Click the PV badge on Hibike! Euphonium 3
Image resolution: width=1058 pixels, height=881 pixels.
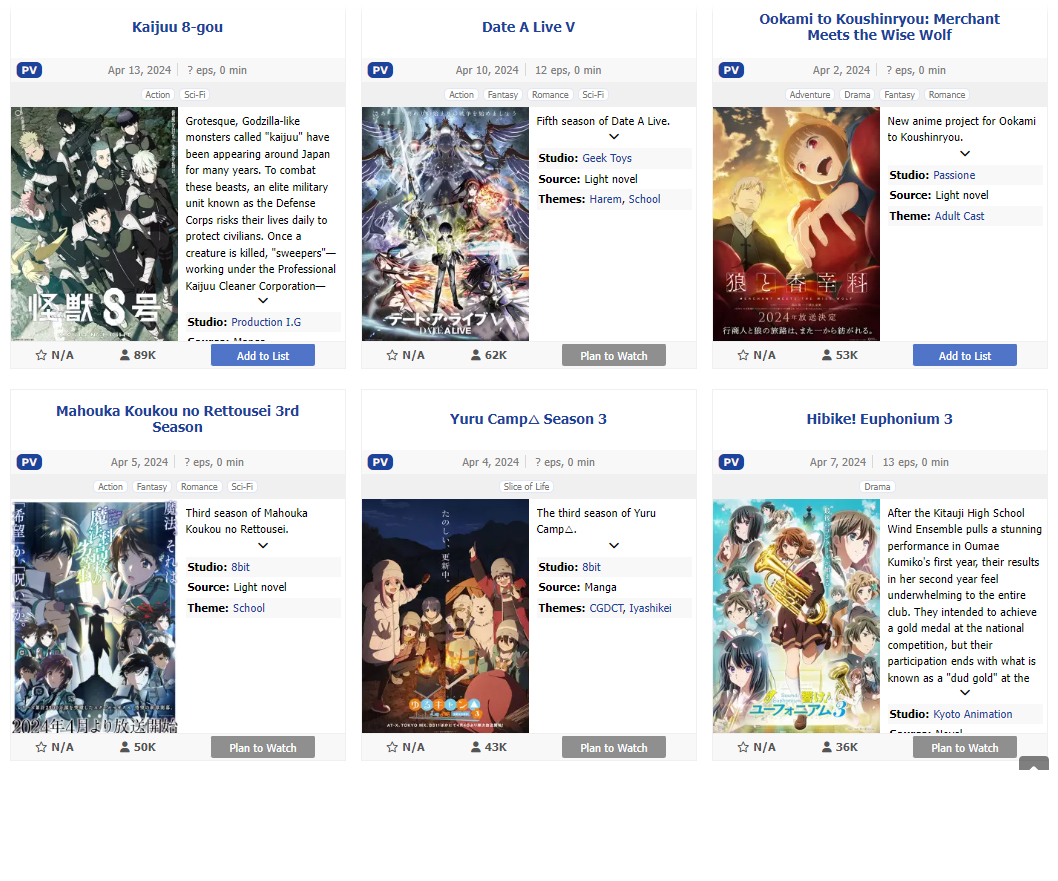click(731, 462)
